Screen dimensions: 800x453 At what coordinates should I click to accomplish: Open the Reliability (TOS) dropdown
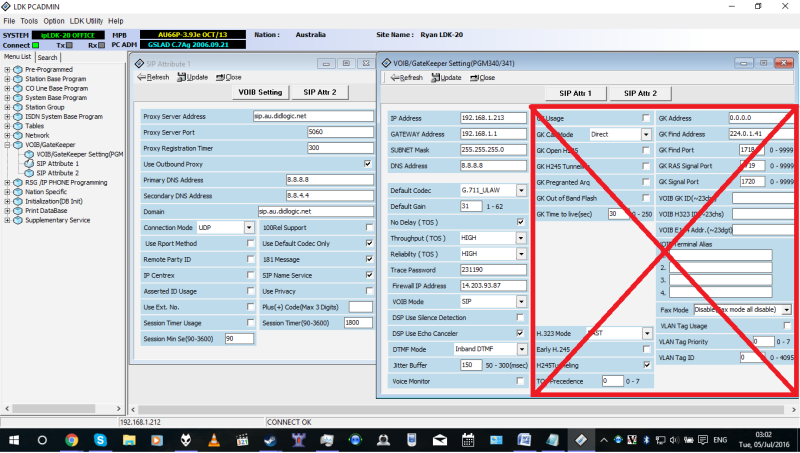[x=521, y=254]
